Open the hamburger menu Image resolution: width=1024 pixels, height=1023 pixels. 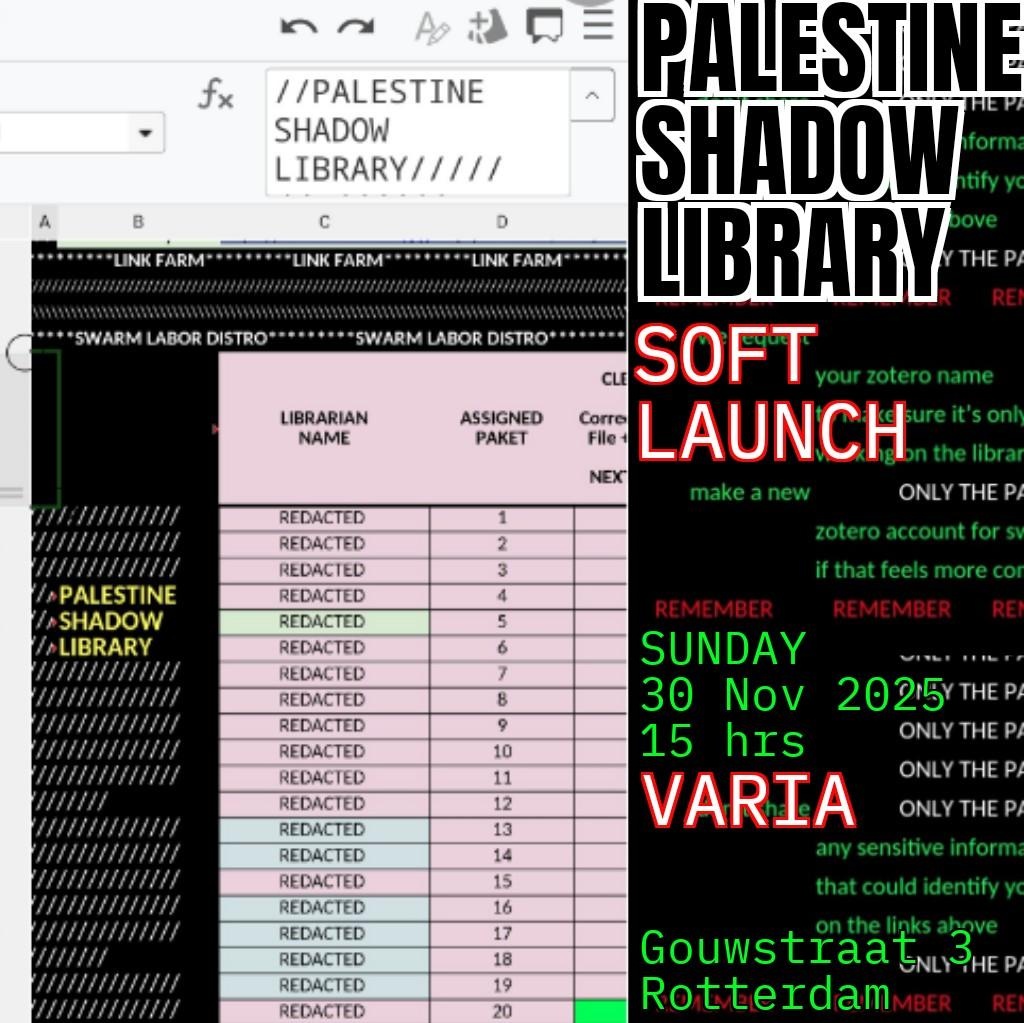pos(598,25)
